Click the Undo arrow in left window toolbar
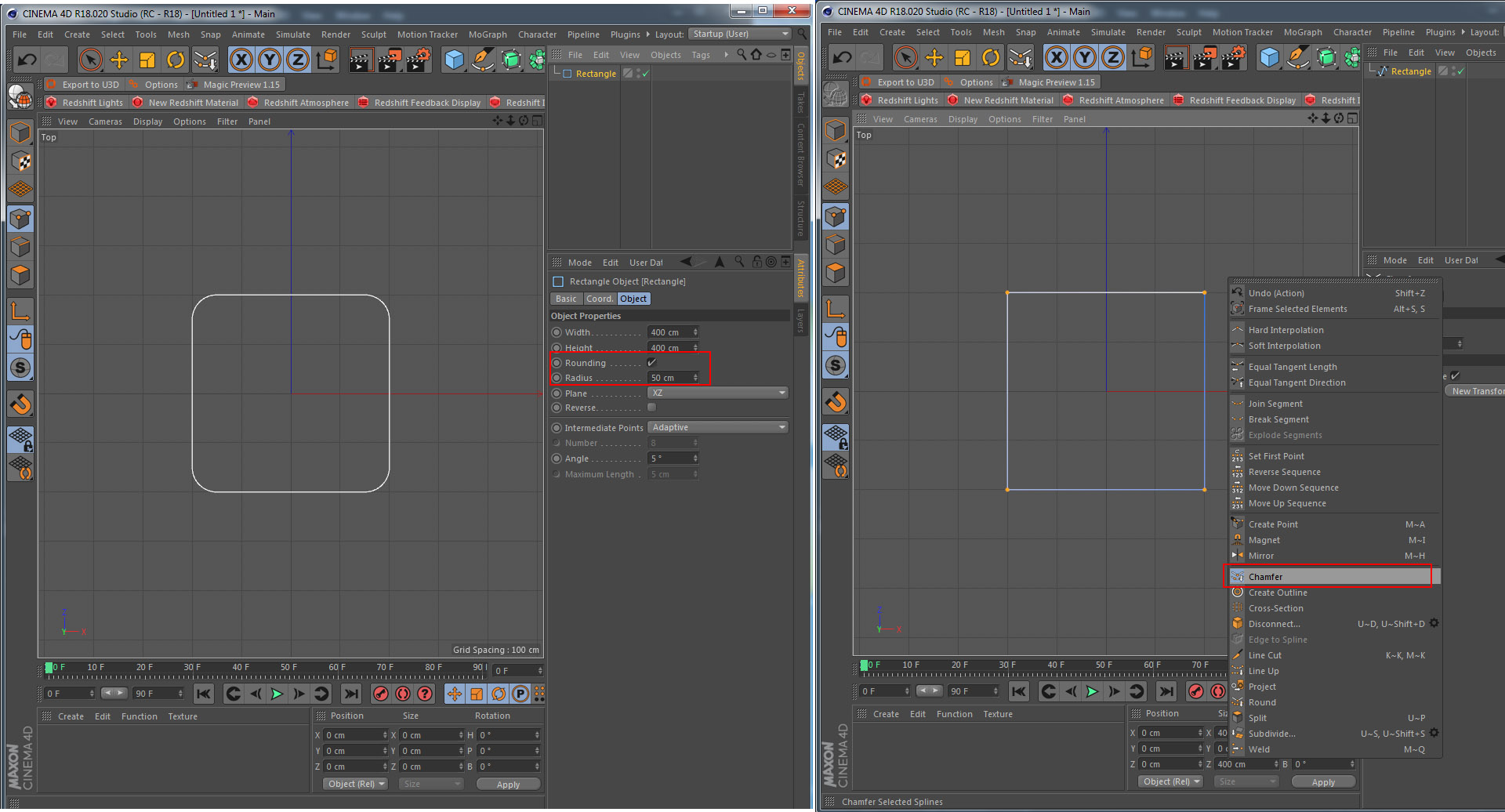Screen dimensions: 1505x812 [x=27, y=60]
